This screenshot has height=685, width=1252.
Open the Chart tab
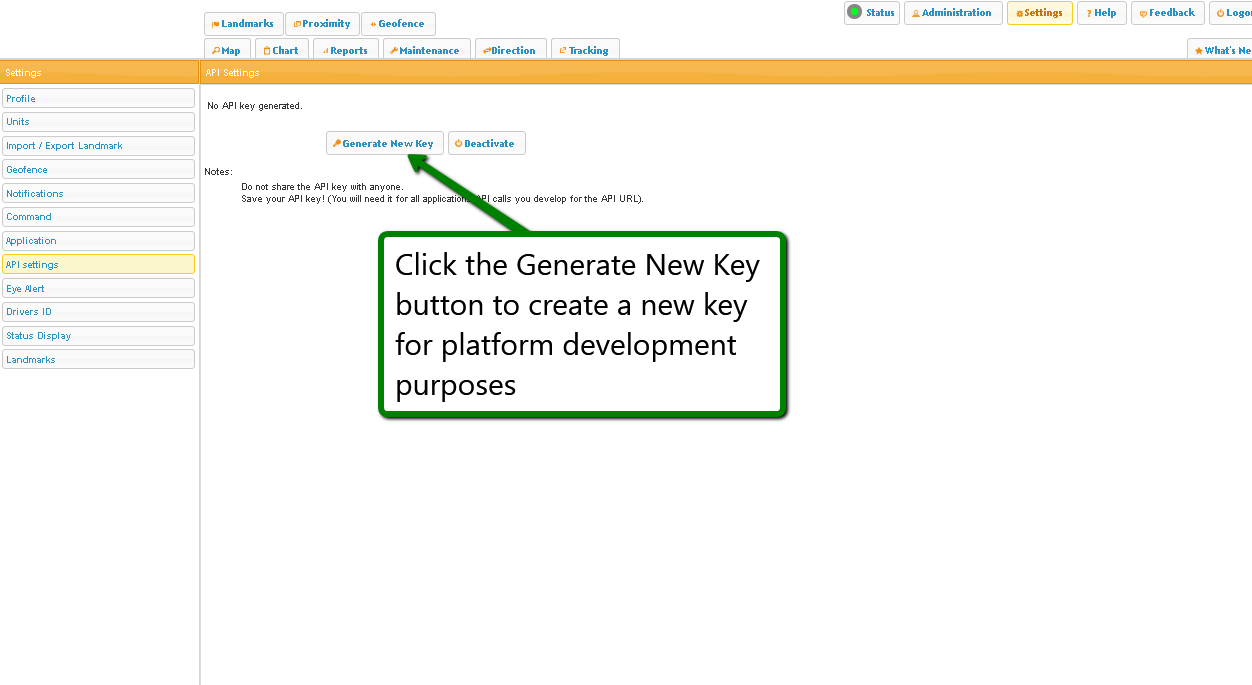(281, 50)
